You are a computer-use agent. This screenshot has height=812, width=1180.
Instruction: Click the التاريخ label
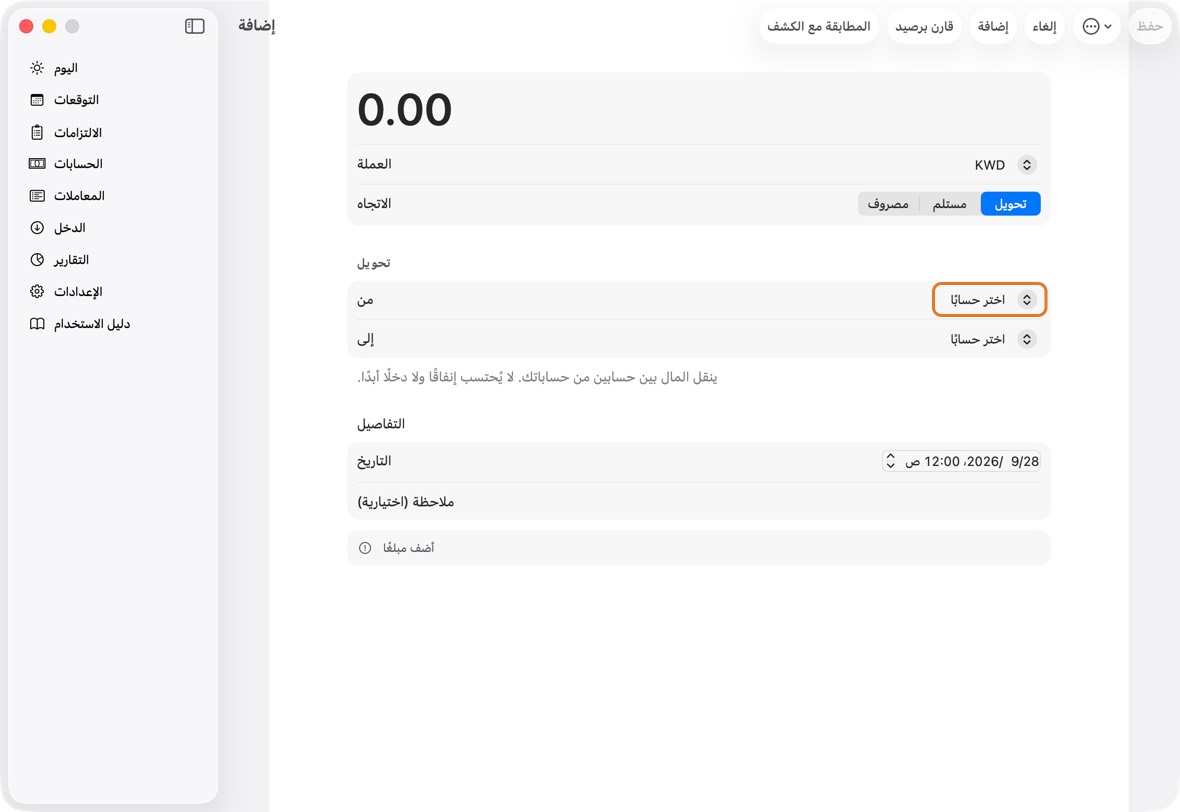pyautogui.click(x=374, y=461)
